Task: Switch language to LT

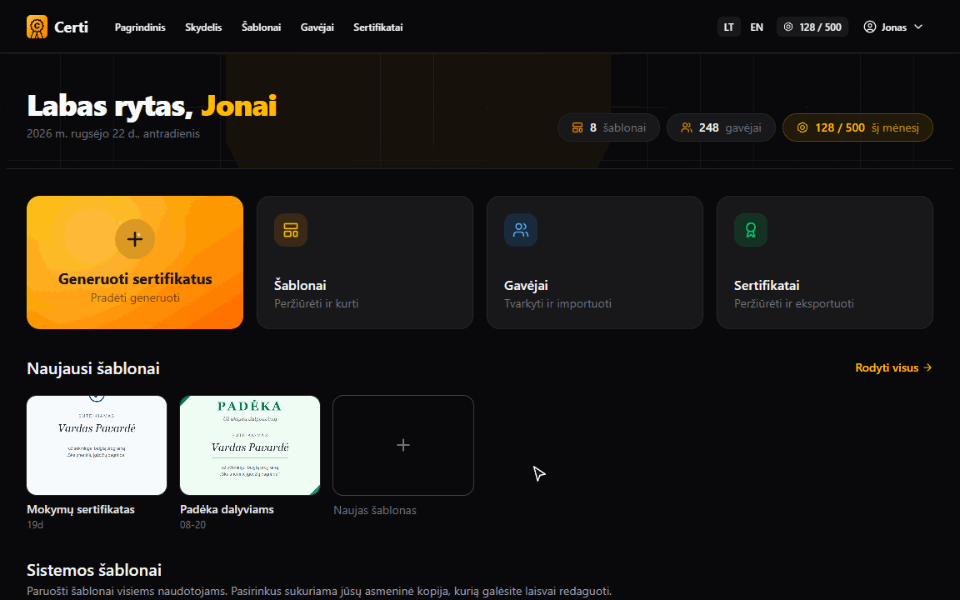Action: coord(729,27)
